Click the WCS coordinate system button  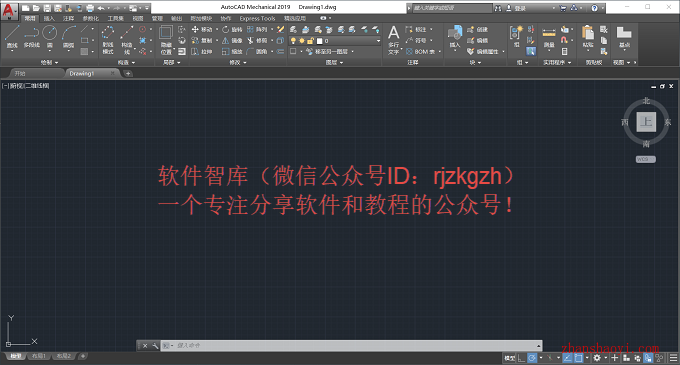645,159
